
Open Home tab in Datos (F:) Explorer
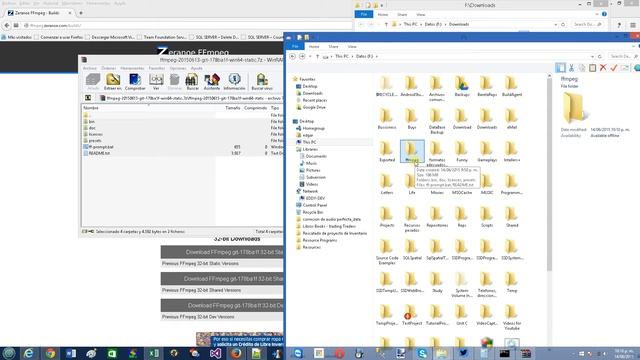coord(314,47)
